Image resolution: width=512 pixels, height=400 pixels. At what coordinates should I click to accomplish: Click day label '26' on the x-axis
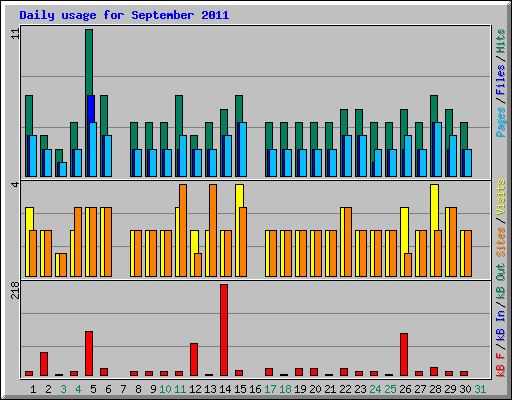(405, 389)
